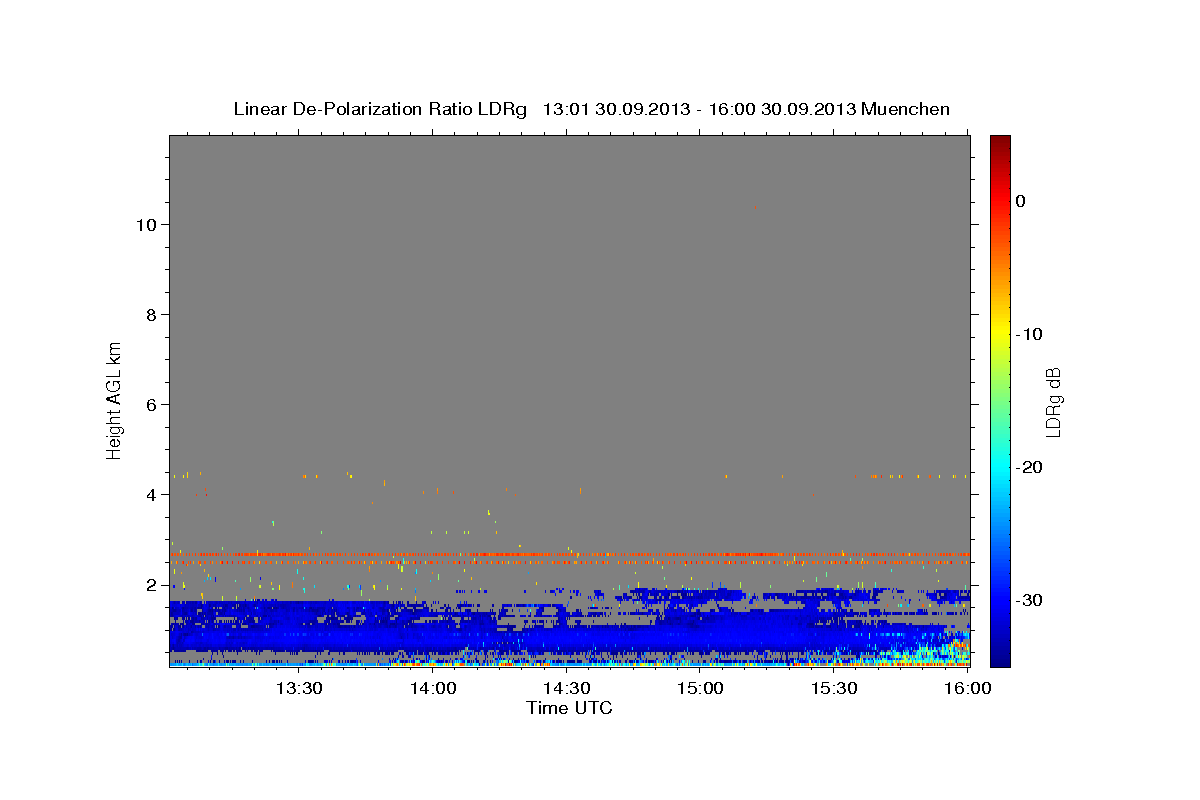Click the 14:00 time tick label

coord(432,688)
